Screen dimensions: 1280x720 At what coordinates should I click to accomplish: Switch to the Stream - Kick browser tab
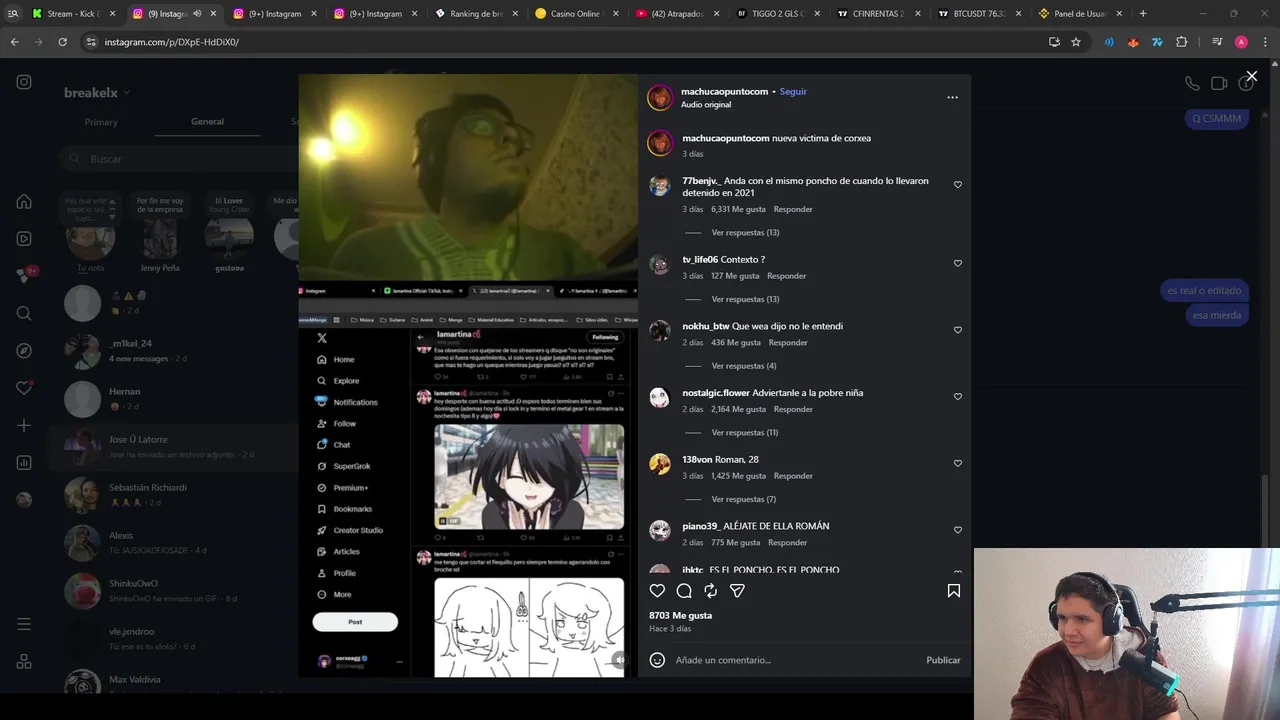[73, 14]
